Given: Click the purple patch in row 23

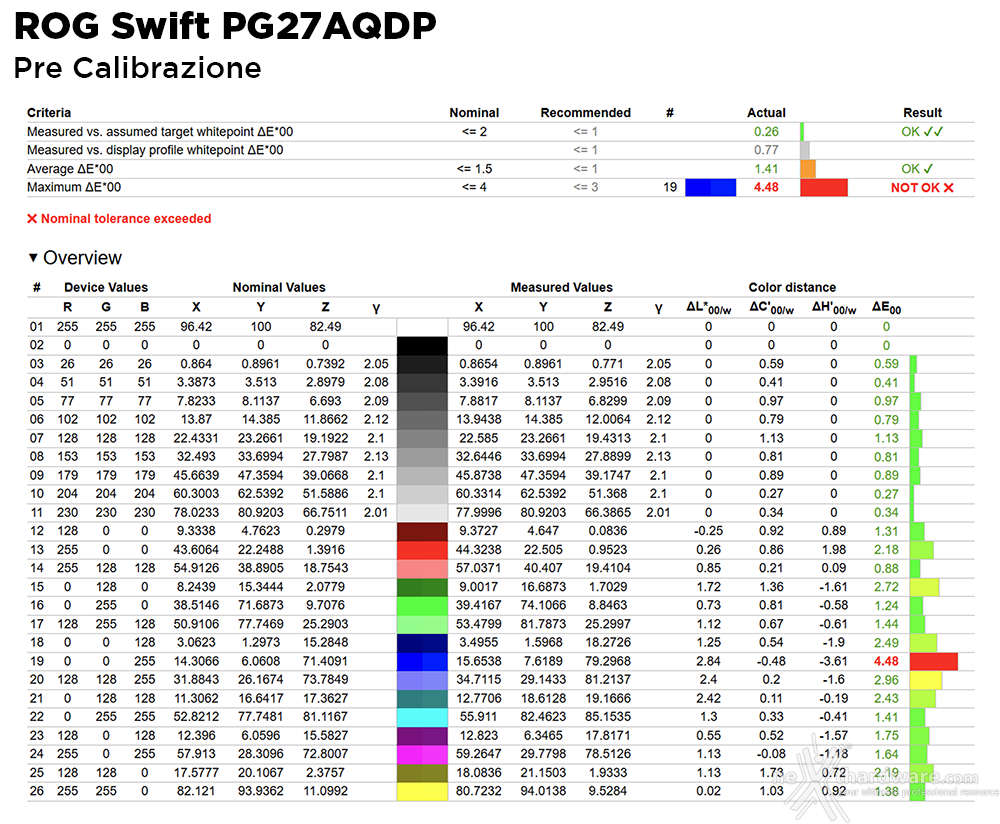Looking at the screenshot, I should pyautogui.click(x=422, y=735).
